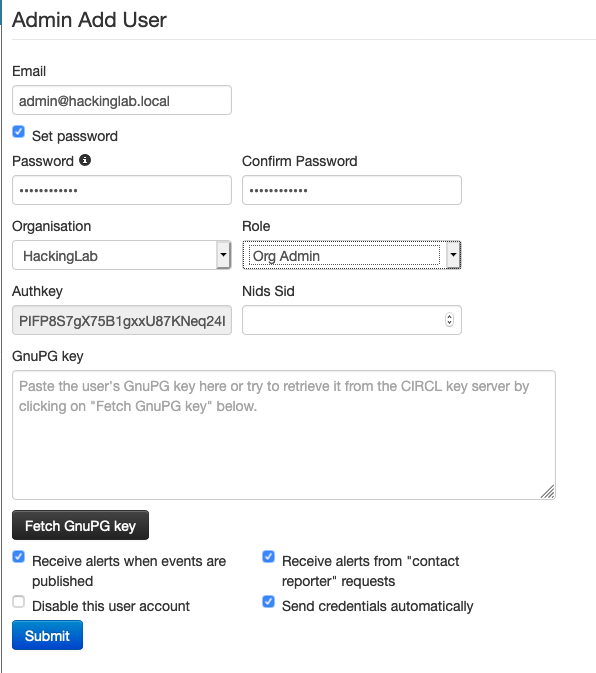Toggle alerts from contact reporter requests
This screenshot has height=673, width=596.
point(269,557)
